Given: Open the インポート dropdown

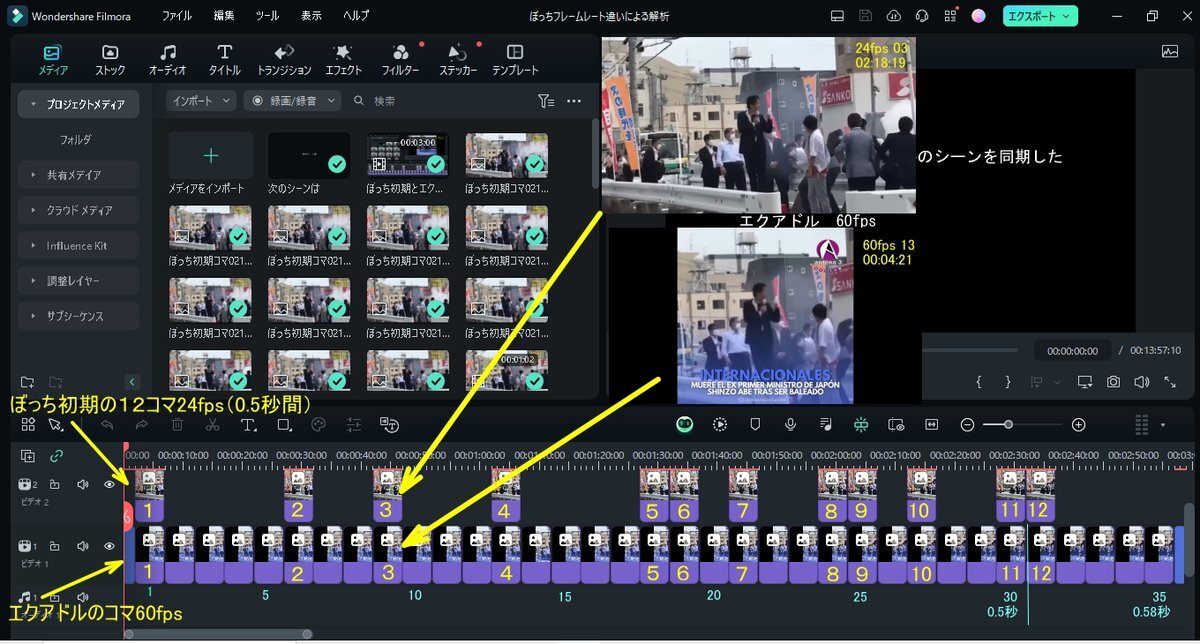Looking at the screenshot, I should click(x=201, y=101).
